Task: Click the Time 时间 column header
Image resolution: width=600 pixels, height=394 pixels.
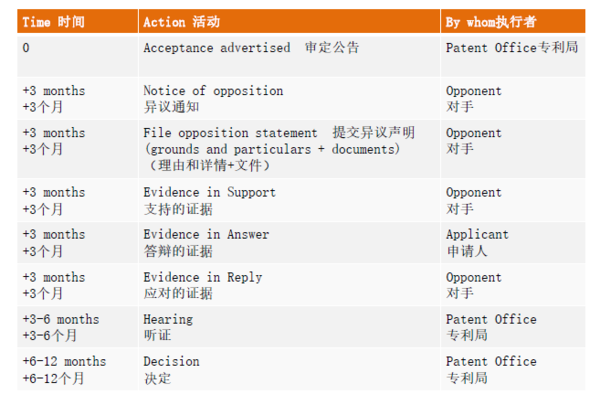Action: click(78, 21)
